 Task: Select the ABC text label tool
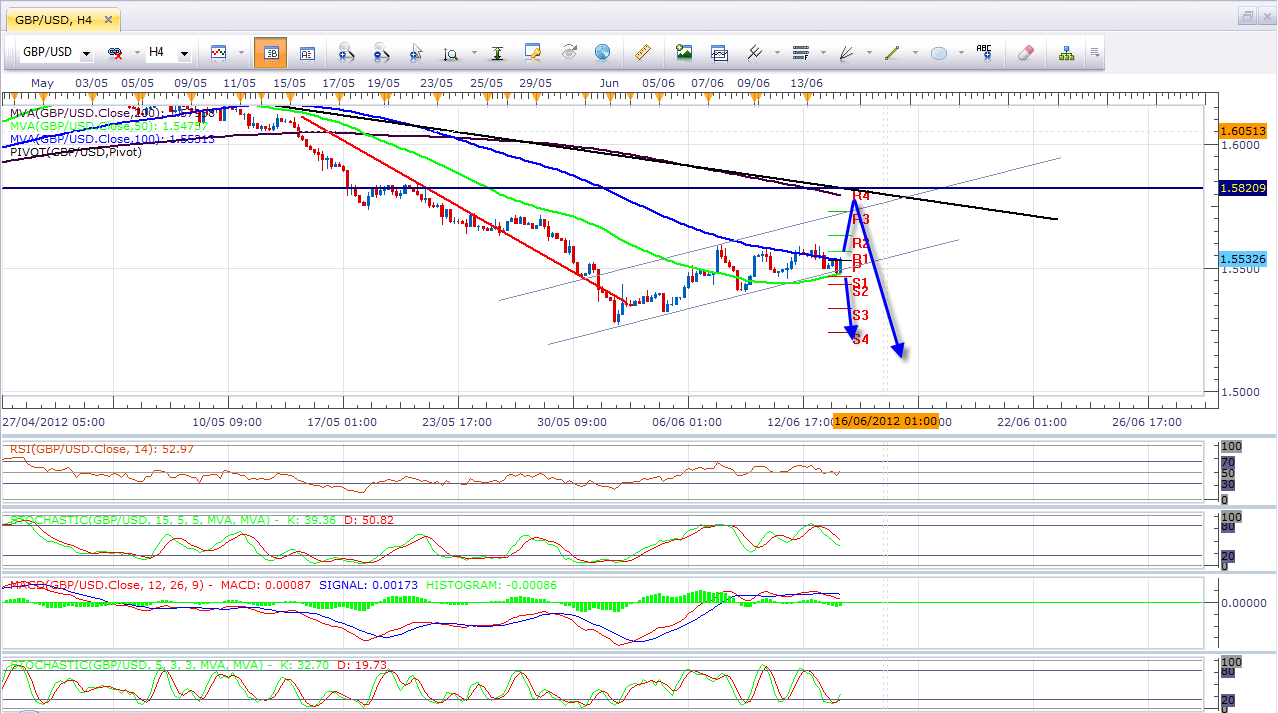[x=984, y=53]
